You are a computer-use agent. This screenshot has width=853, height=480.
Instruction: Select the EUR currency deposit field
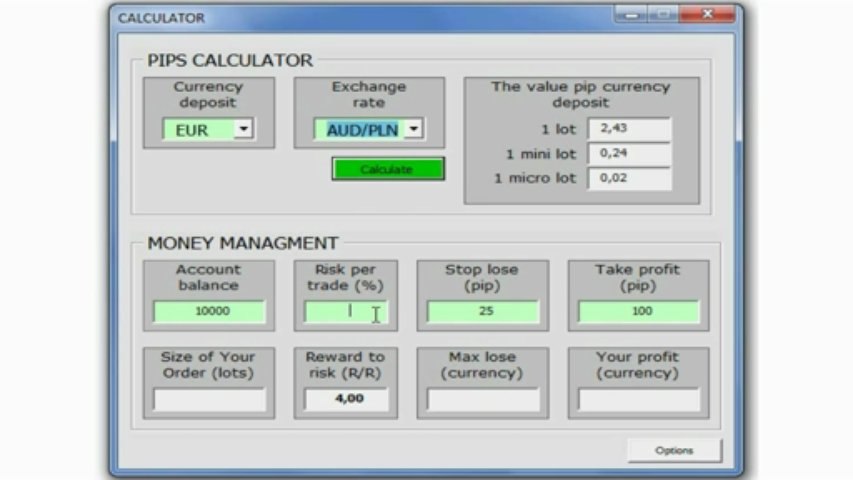pos(199,130)
